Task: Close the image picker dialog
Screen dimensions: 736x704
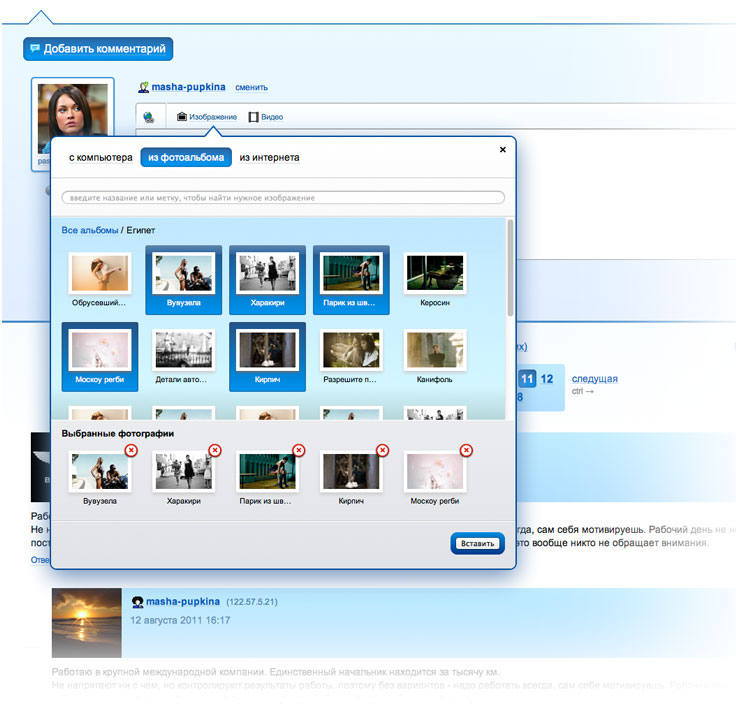Action: 502,150
